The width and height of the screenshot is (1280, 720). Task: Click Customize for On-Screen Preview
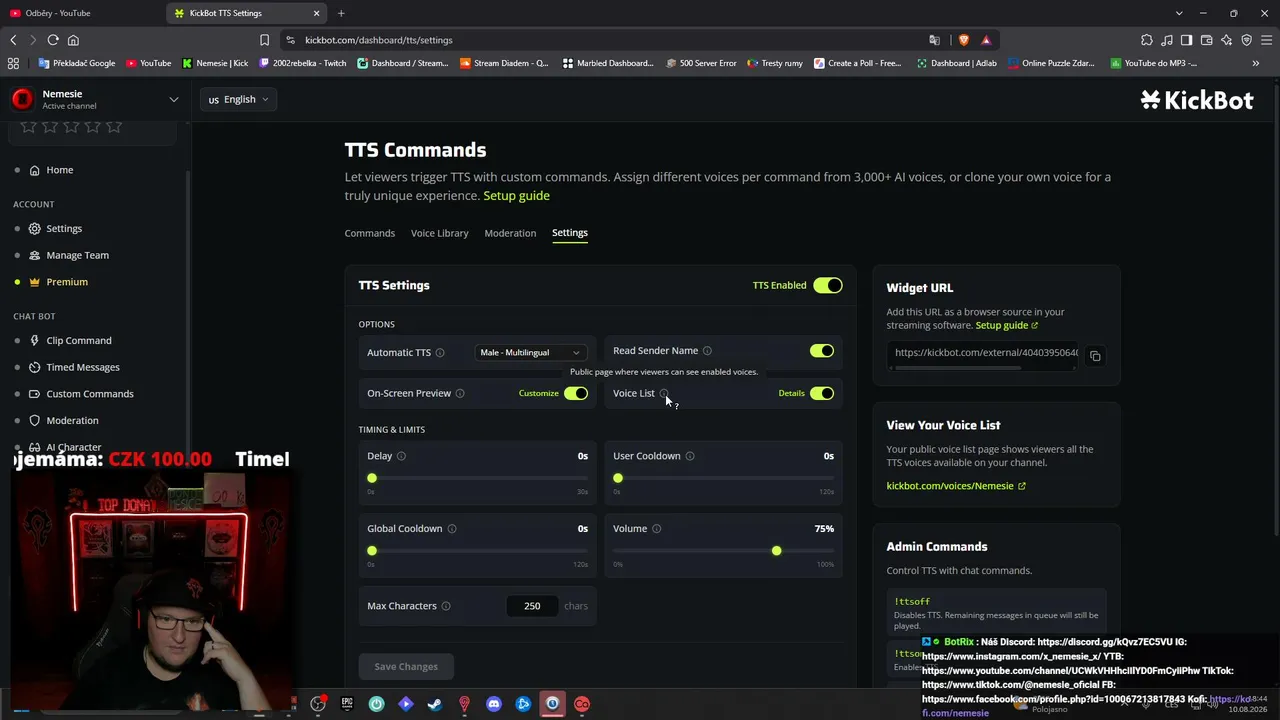pyautogui.click(x=539, y=394)
